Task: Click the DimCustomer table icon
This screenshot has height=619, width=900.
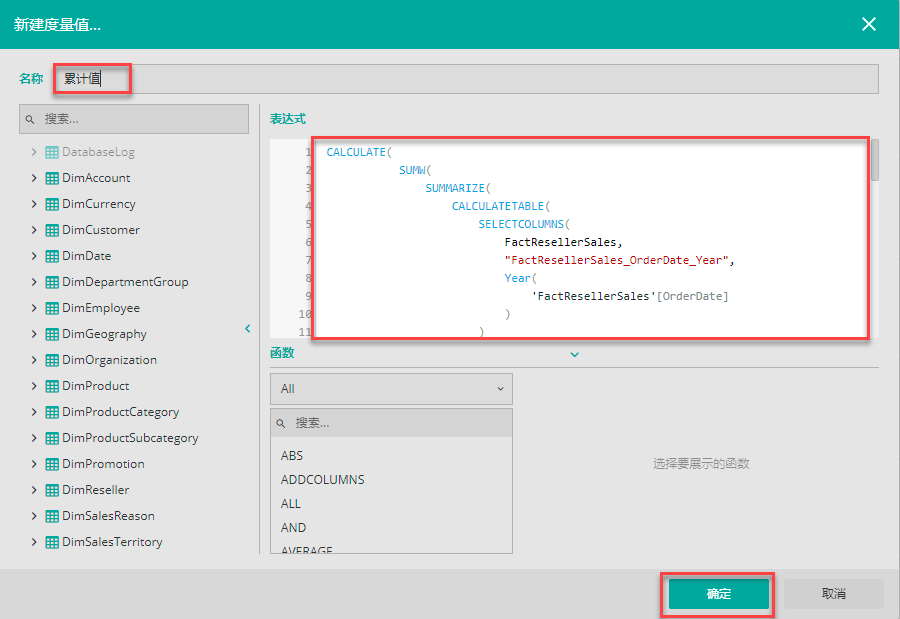Action: 52,230
